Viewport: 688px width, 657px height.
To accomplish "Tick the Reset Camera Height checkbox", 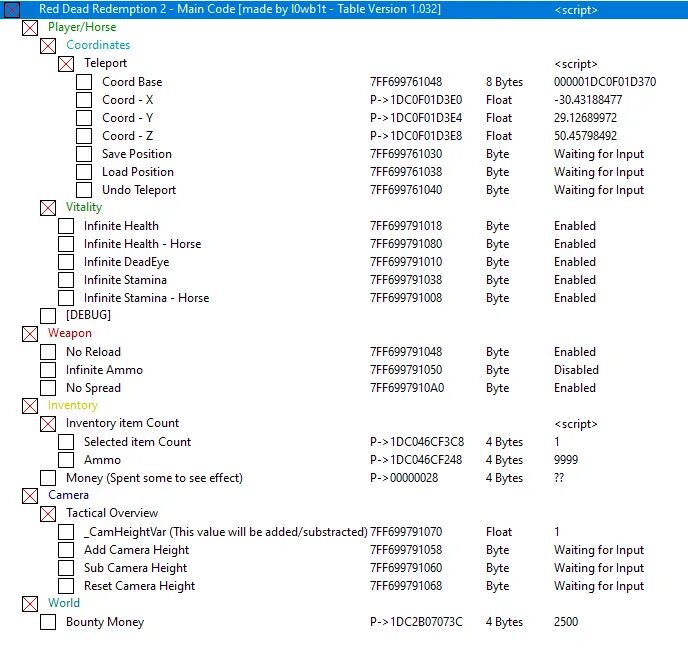I will (66, 586).
